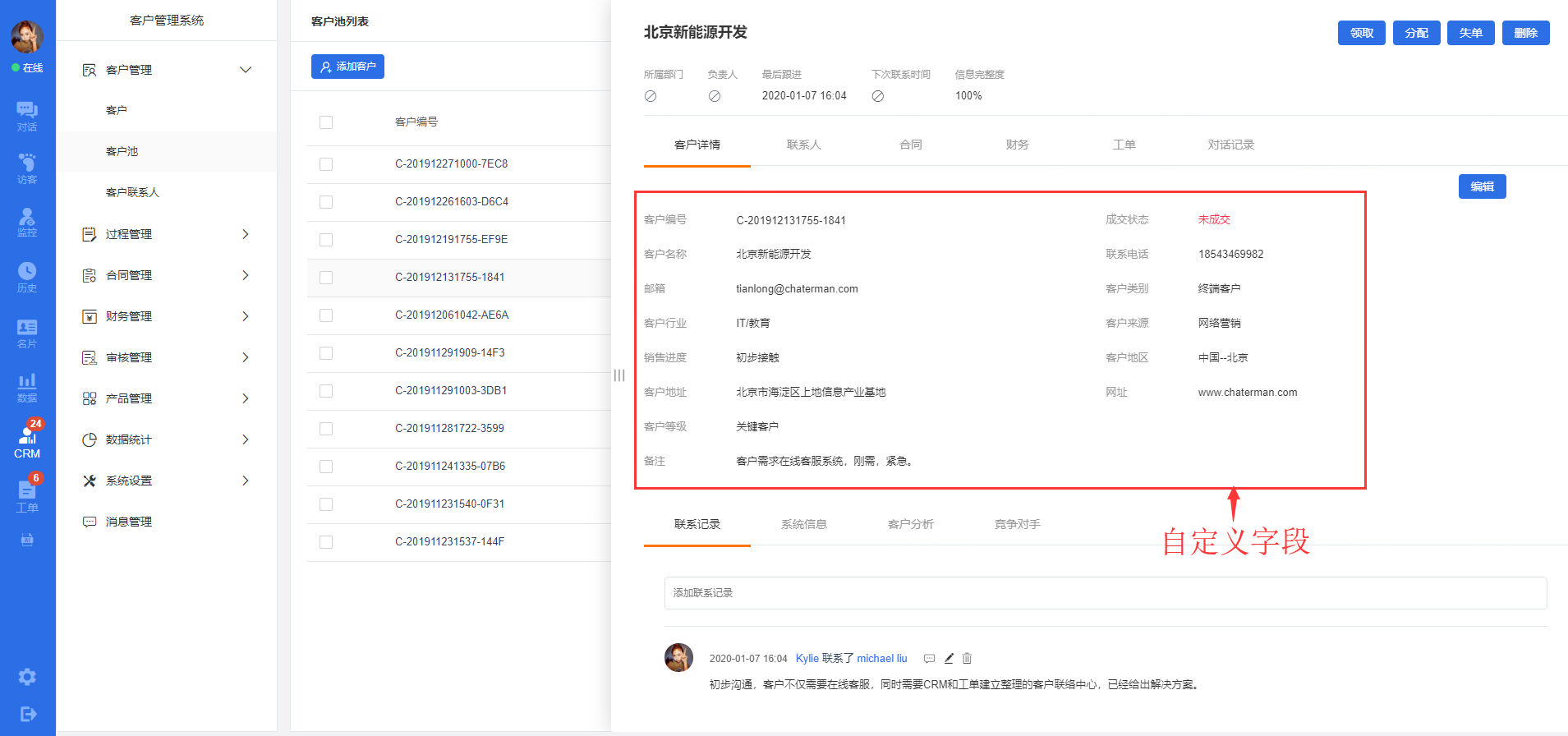Expand the 过程管理 submenu arrow
The height and width of the screenshot is (736, 1568).
tap(245, 234)
